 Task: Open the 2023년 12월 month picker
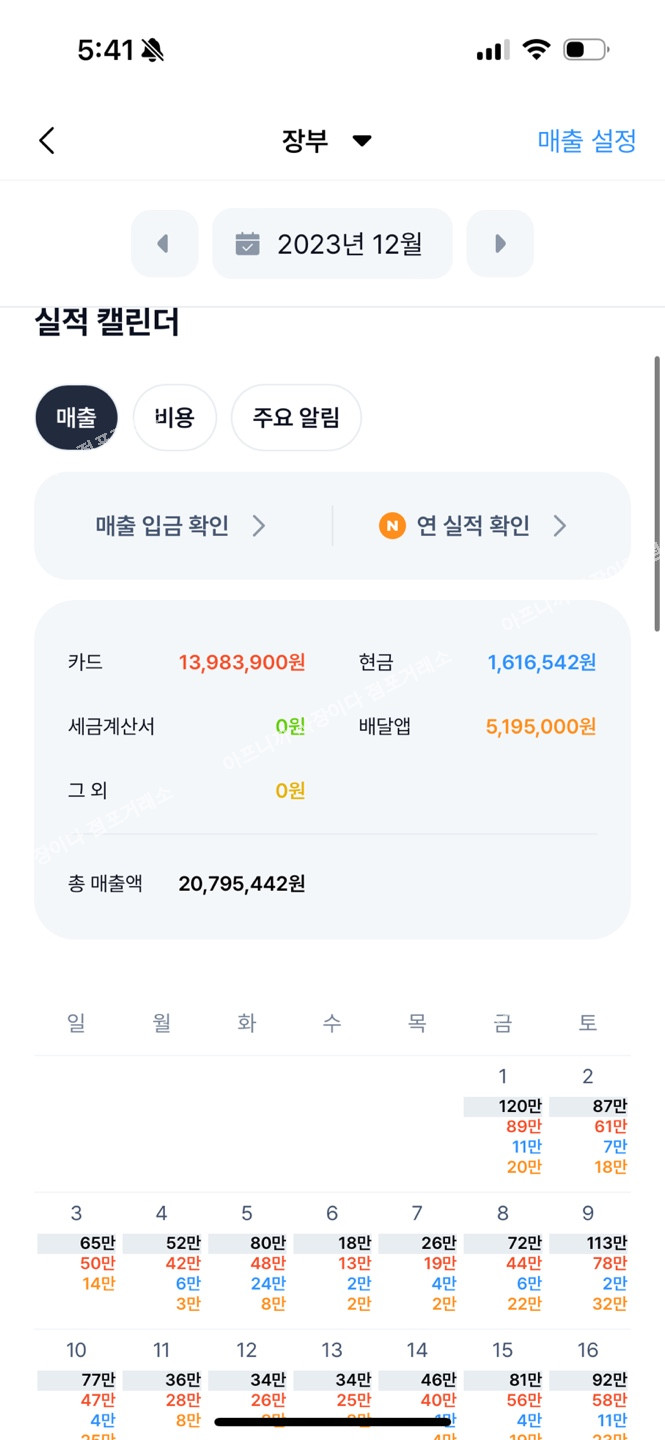pyautogui.click(x=333, y=244)
